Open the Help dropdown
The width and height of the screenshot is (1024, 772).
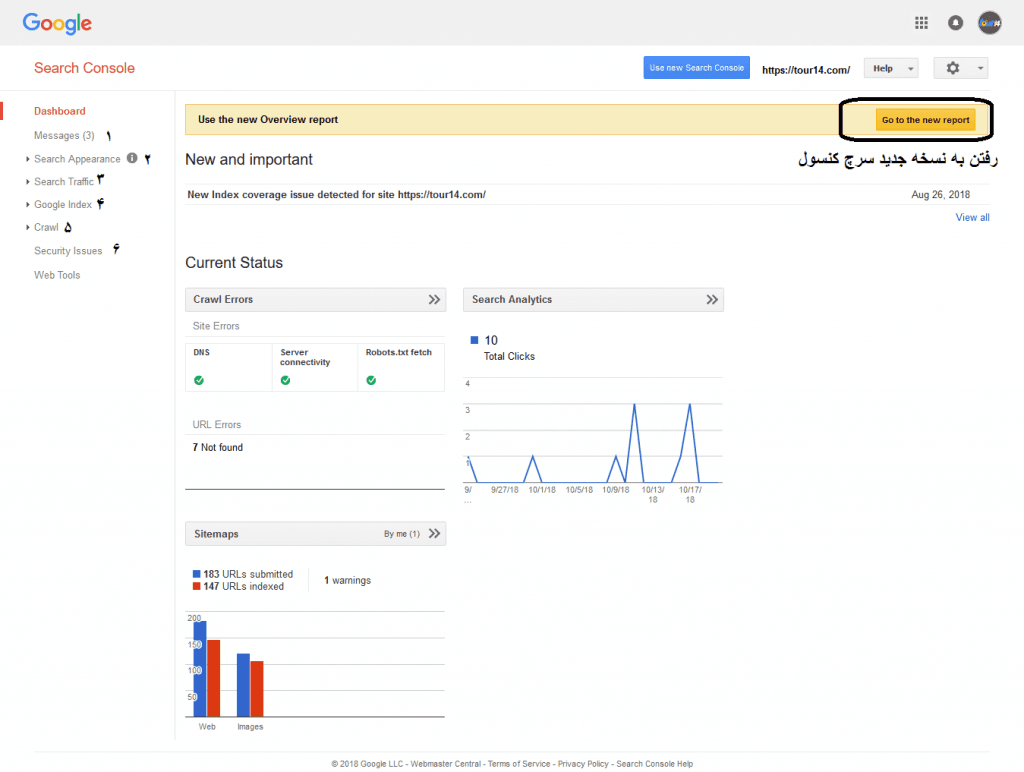[891, 68]
